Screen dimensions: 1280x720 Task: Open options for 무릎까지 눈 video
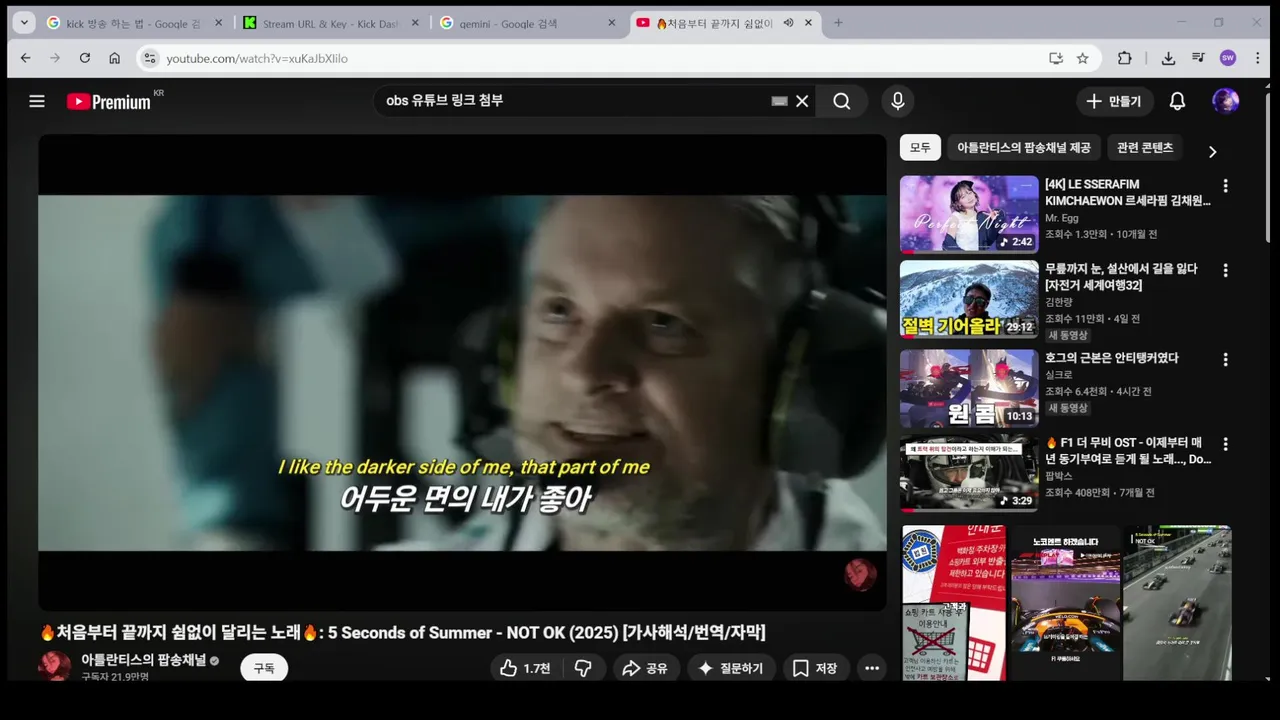(1225, 270)
